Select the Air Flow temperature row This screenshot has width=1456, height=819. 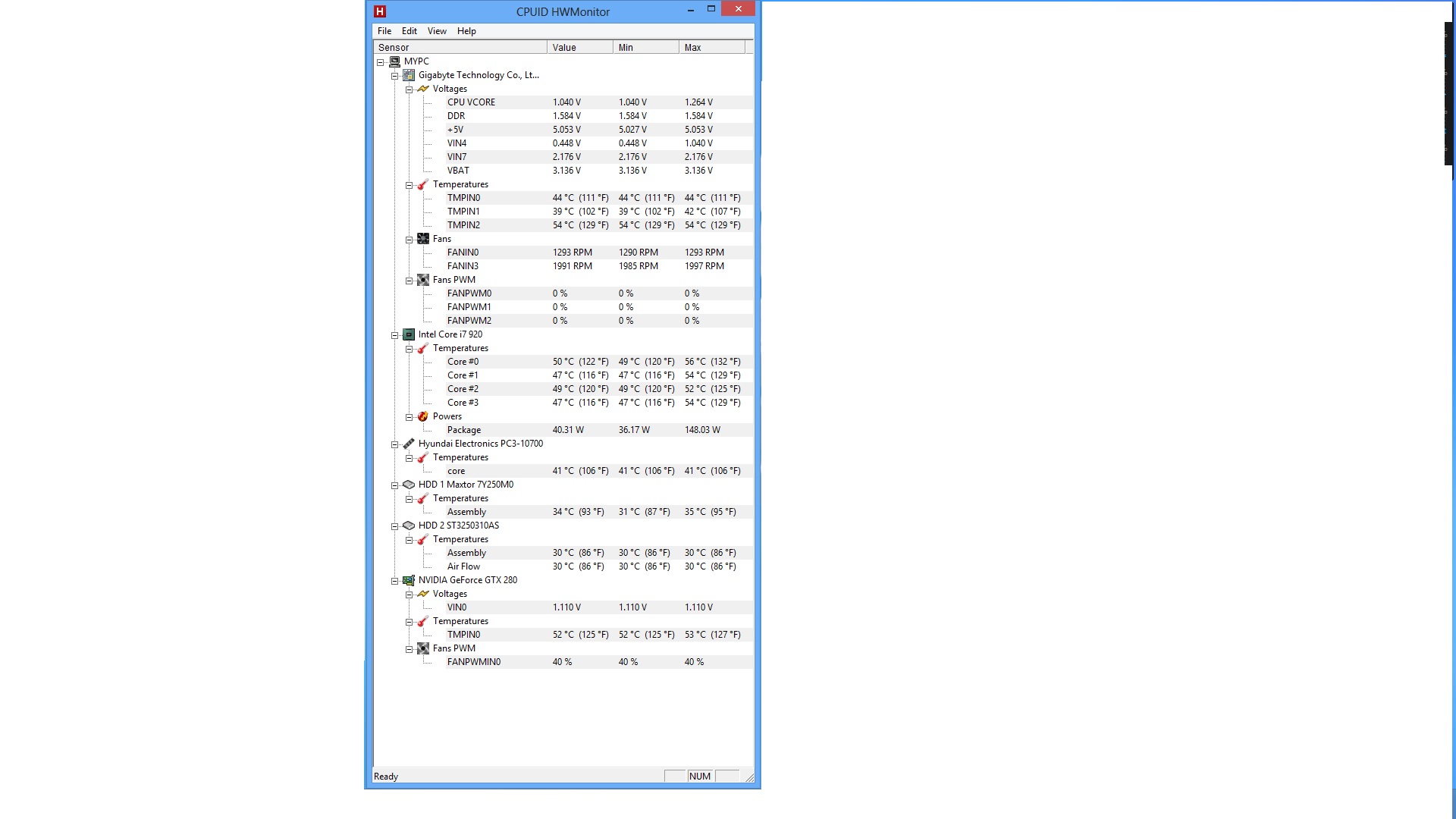point(563,566)
